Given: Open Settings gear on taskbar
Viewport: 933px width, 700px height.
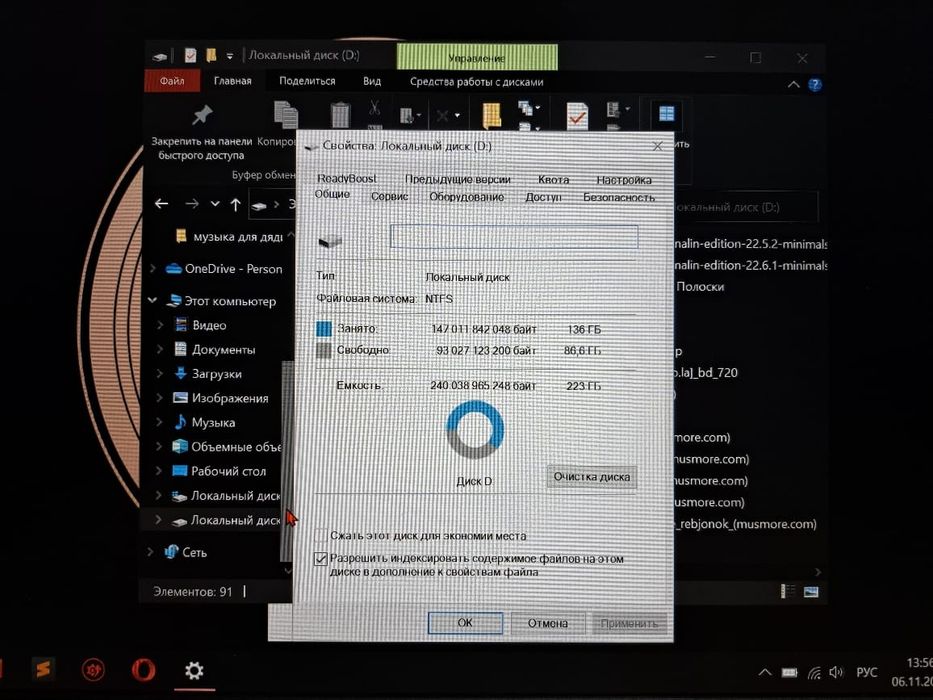Looking at the screenshot, I should [x=194, y=670].
